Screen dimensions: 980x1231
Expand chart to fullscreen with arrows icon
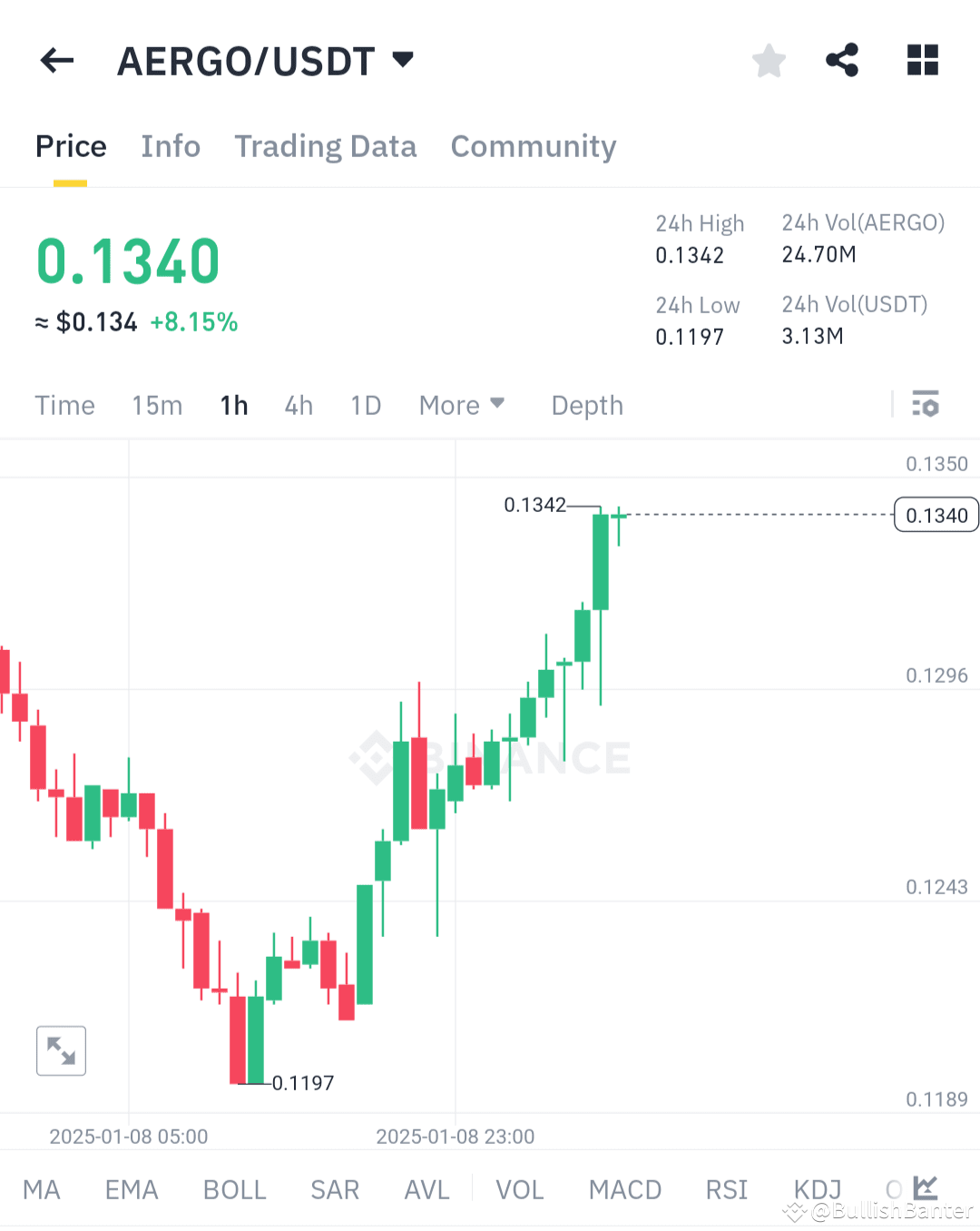(60, 1050)
